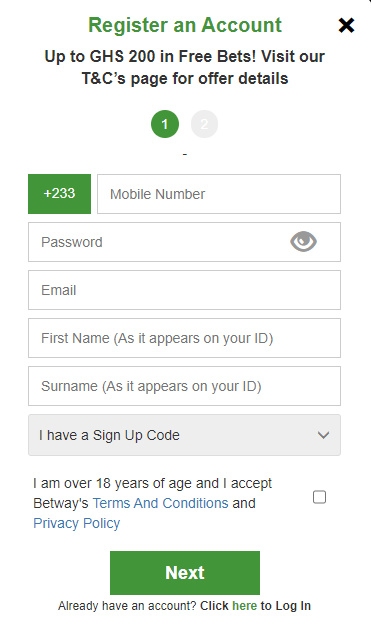
Task: Click the +233 country code box
Action: coord(59,194)
